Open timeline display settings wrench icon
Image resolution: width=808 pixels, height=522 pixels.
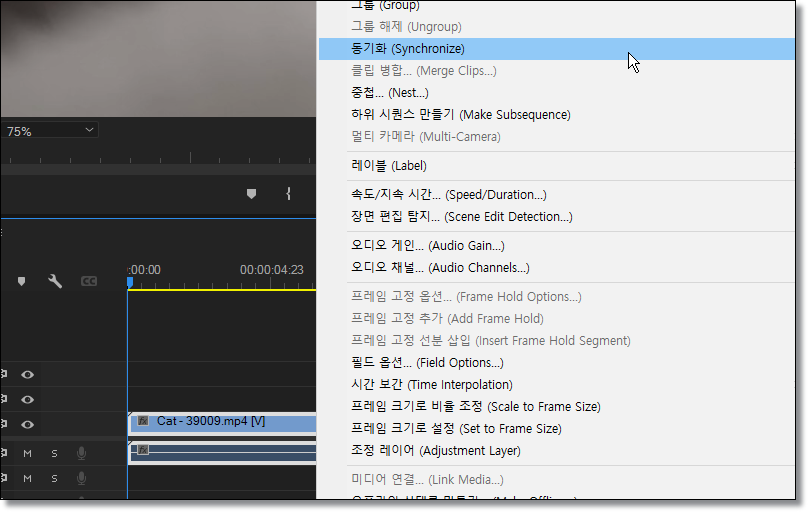(55, 281)
